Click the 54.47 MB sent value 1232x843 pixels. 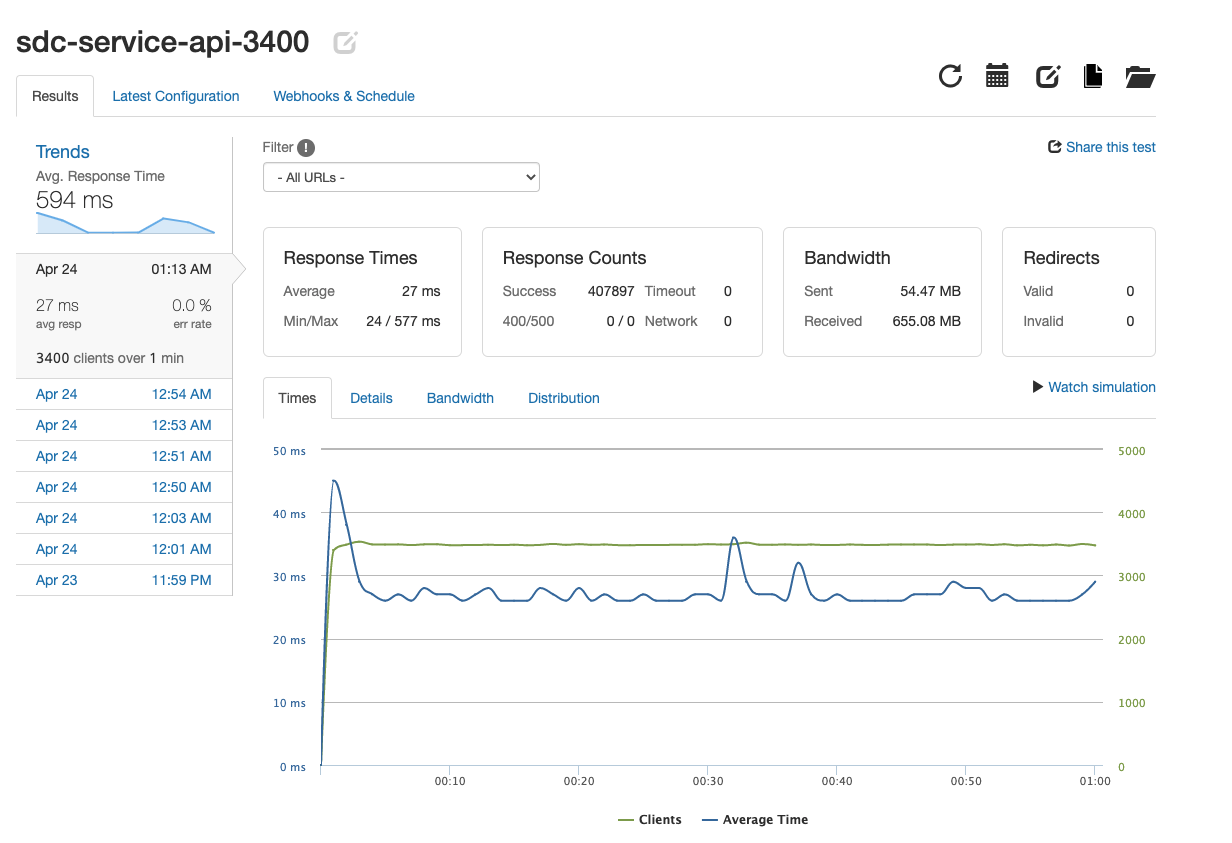point(931,291)
